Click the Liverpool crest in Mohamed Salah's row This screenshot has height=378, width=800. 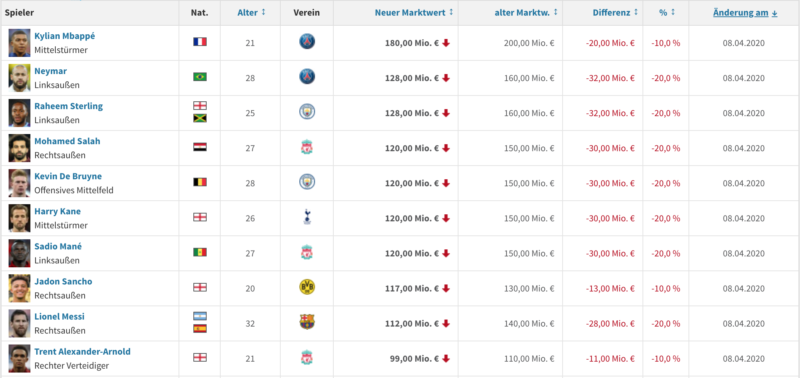click(x=307, y=147)
